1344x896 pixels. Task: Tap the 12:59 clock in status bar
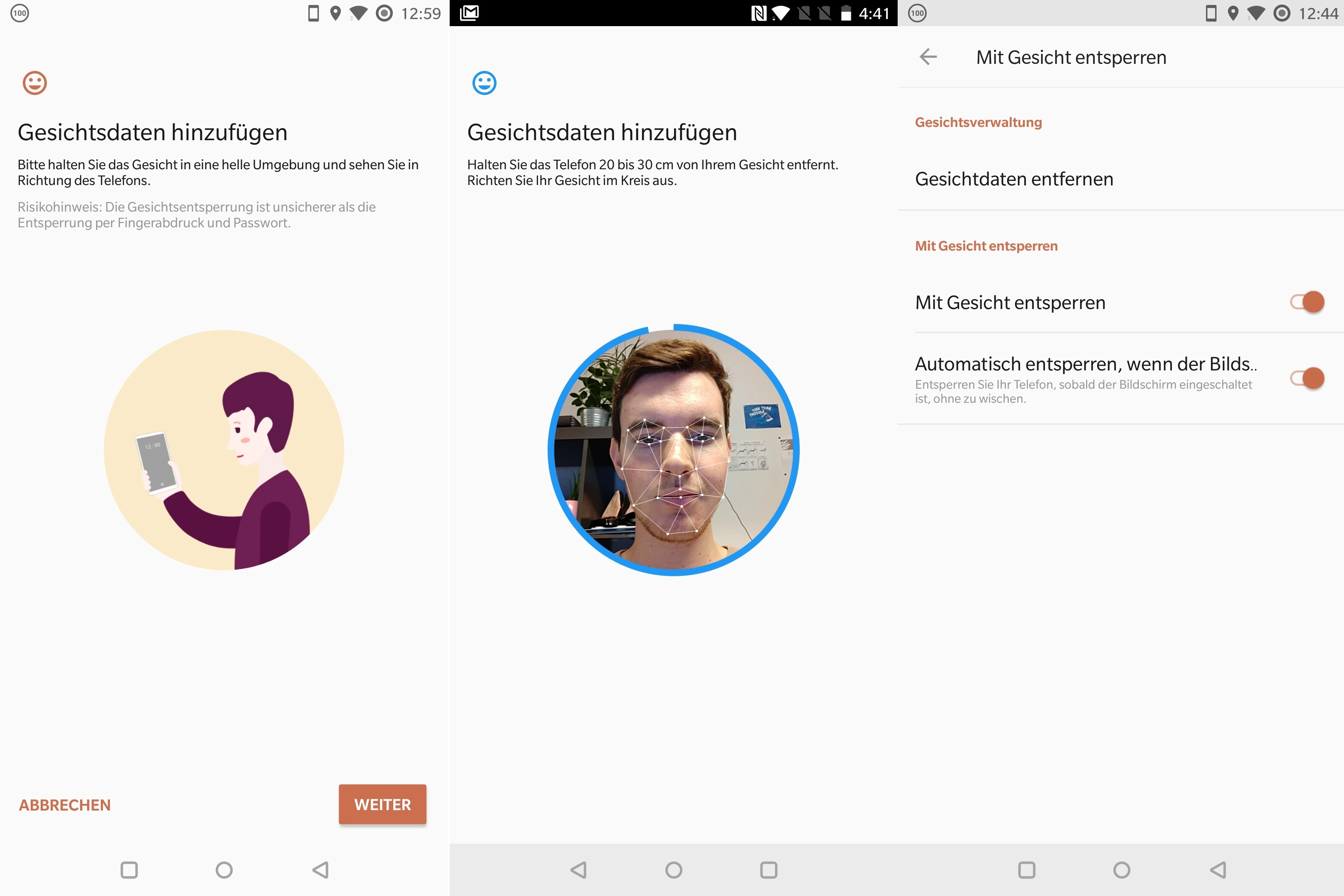pos(421,13)
